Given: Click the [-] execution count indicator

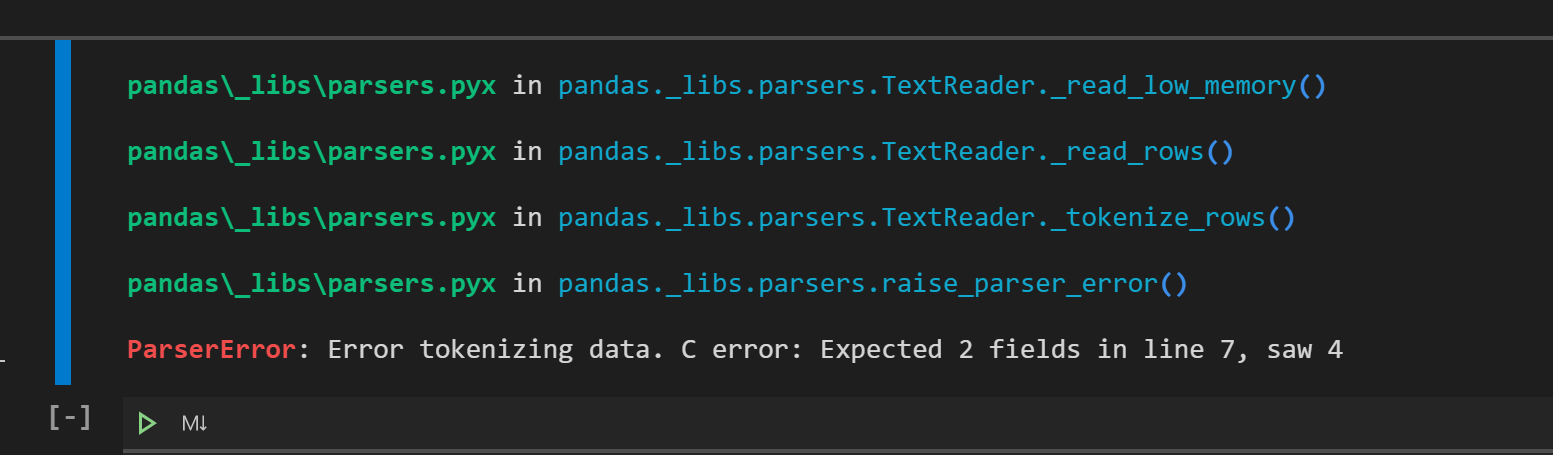Looking at the screenshot, I should coord(70,417).
